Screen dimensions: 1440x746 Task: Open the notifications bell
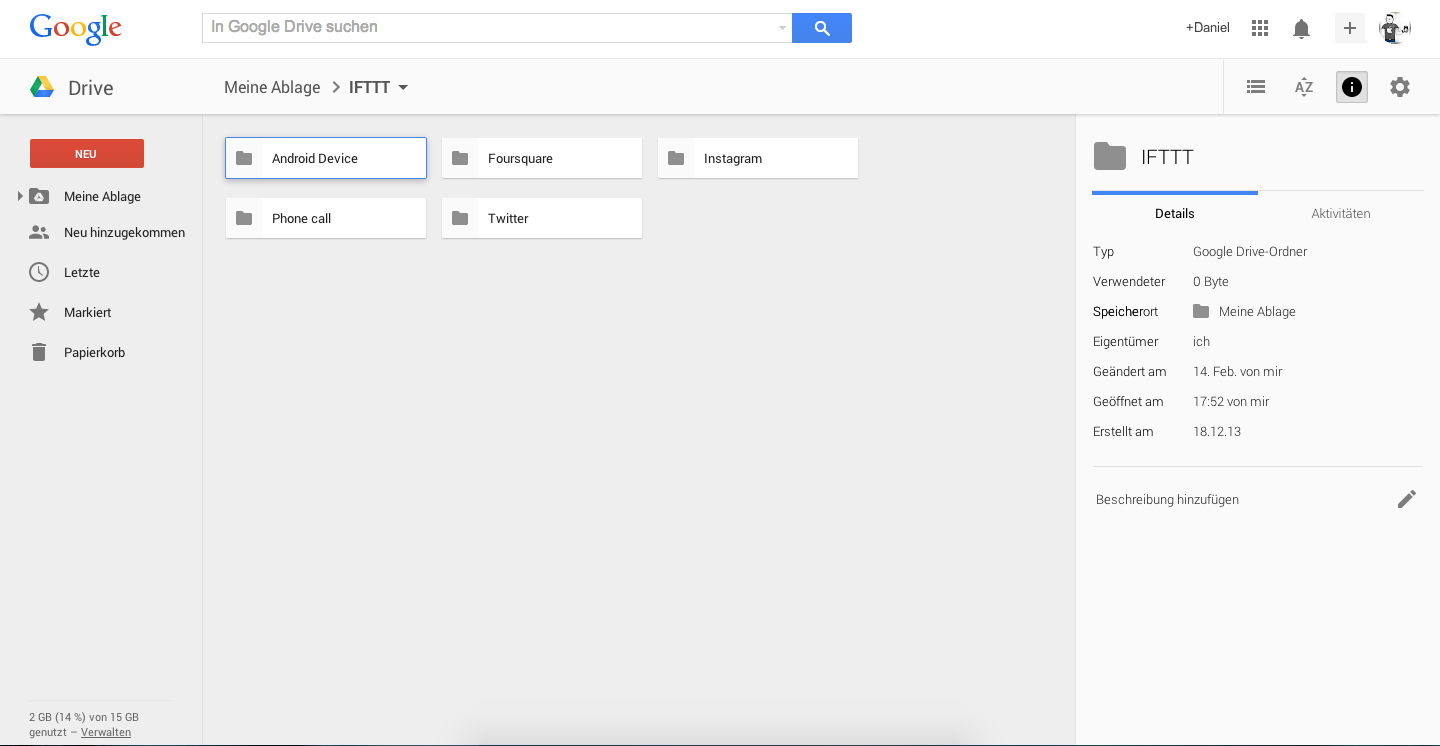pos(1301,28)
